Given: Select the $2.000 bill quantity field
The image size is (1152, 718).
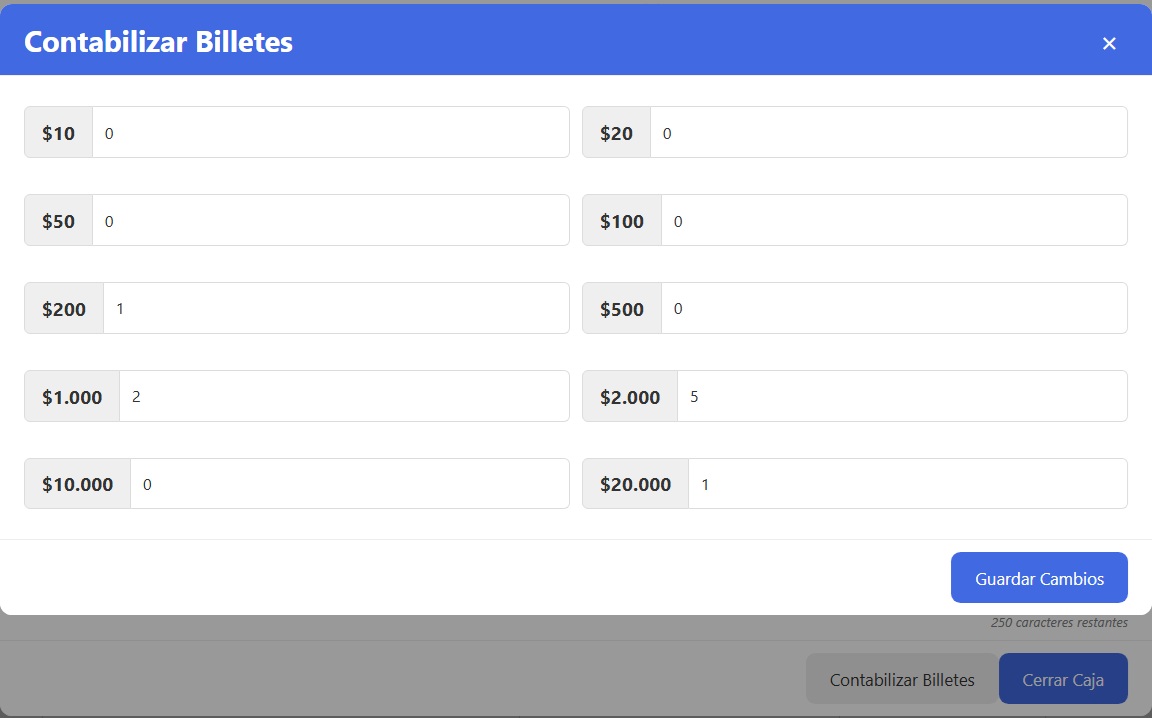Looking at the screenshot, I should coord(902,397).
